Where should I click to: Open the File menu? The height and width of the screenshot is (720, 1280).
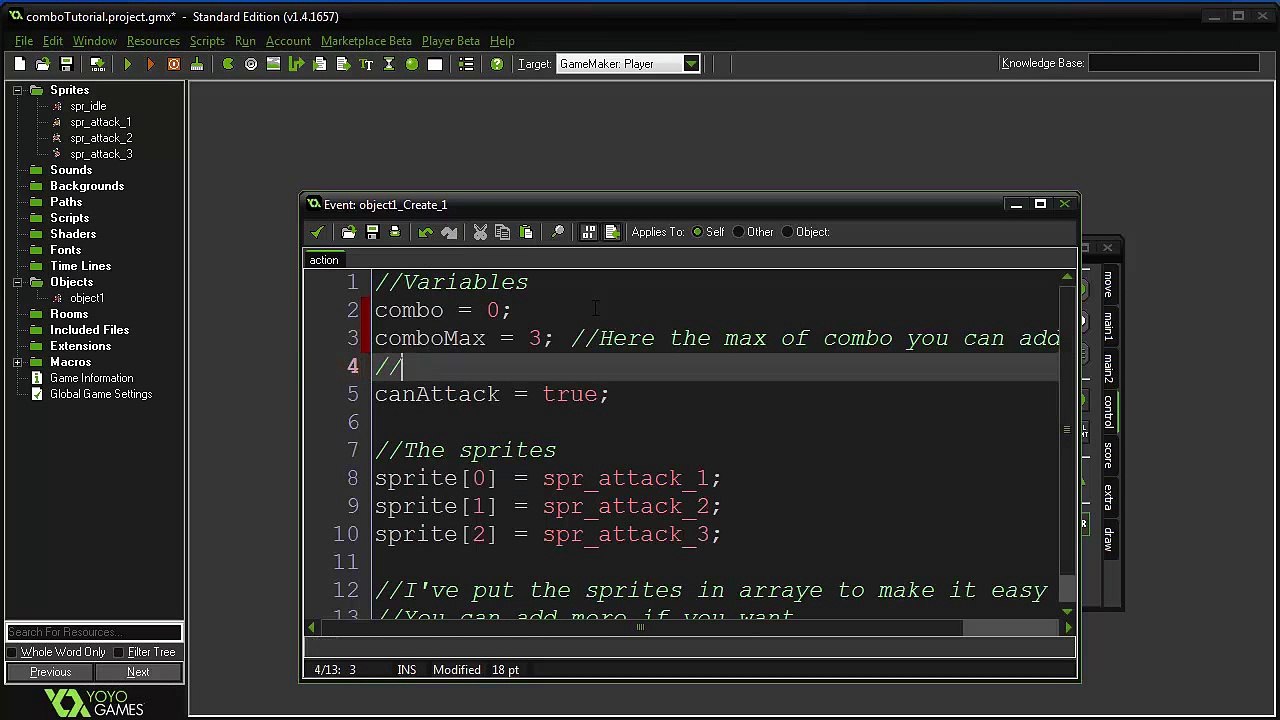coord(24,41)
